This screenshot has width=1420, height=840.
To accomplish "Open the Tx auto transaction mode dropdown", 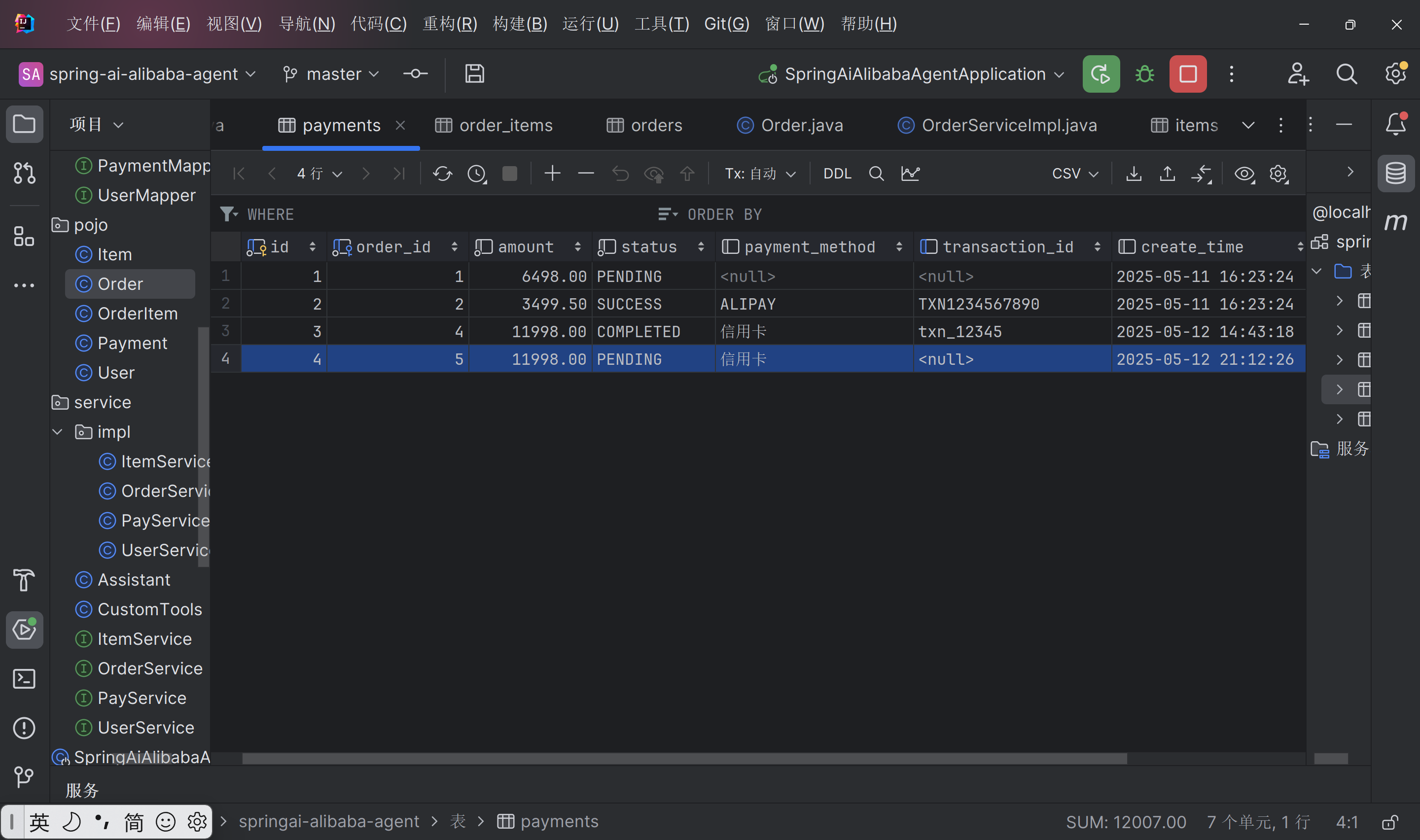I will click(759, 174).
